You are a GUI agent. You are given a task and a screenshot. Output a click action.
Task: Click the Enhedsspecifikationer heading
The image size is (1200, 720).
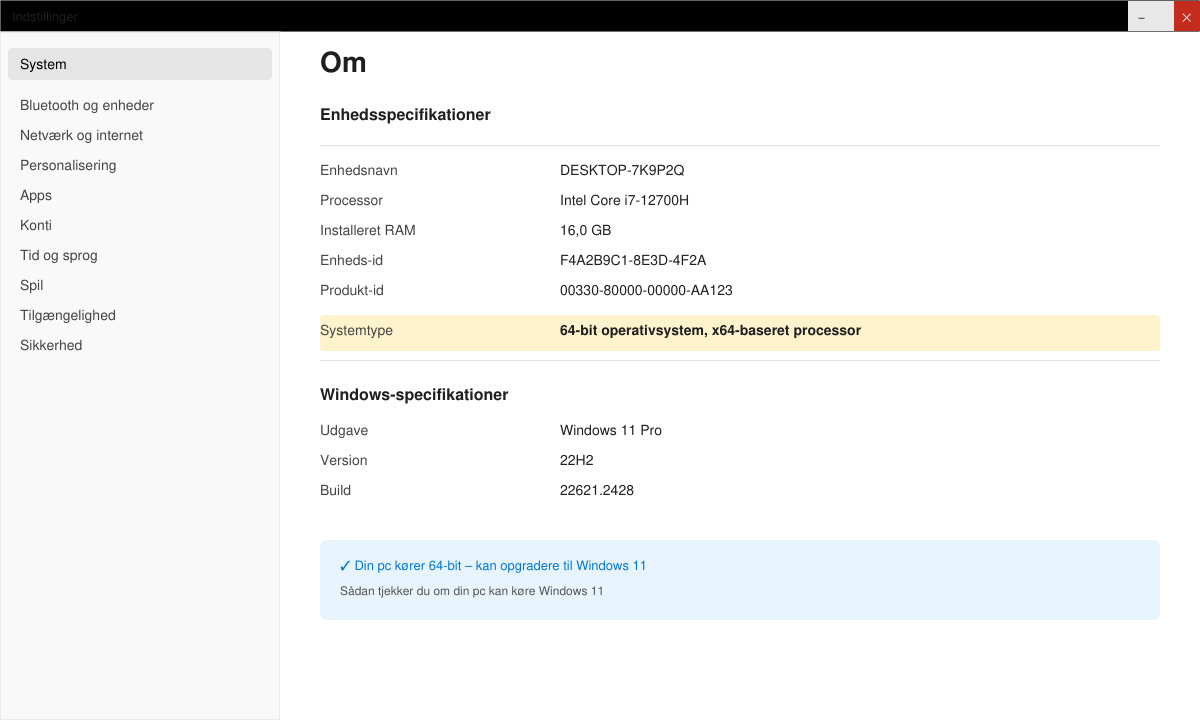point(405,115)
